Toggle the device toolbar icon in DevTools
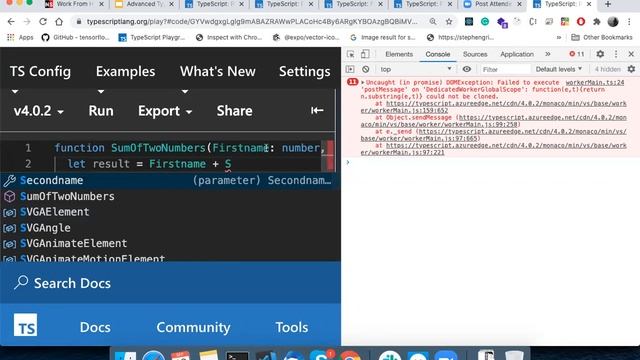The image size is (640, 360). coord(365,54)
